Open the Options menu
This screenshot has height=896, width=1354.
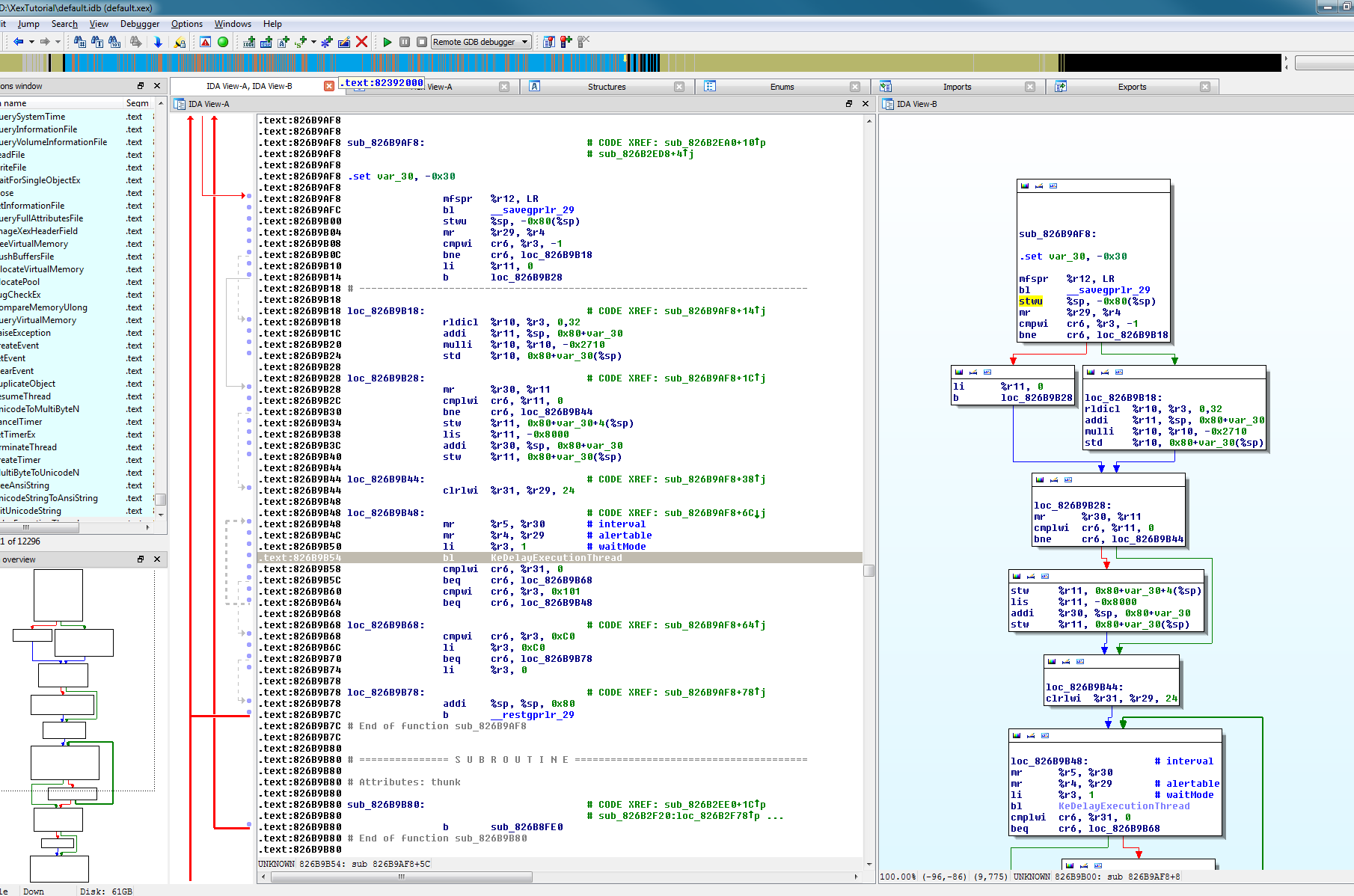(186, 24)
